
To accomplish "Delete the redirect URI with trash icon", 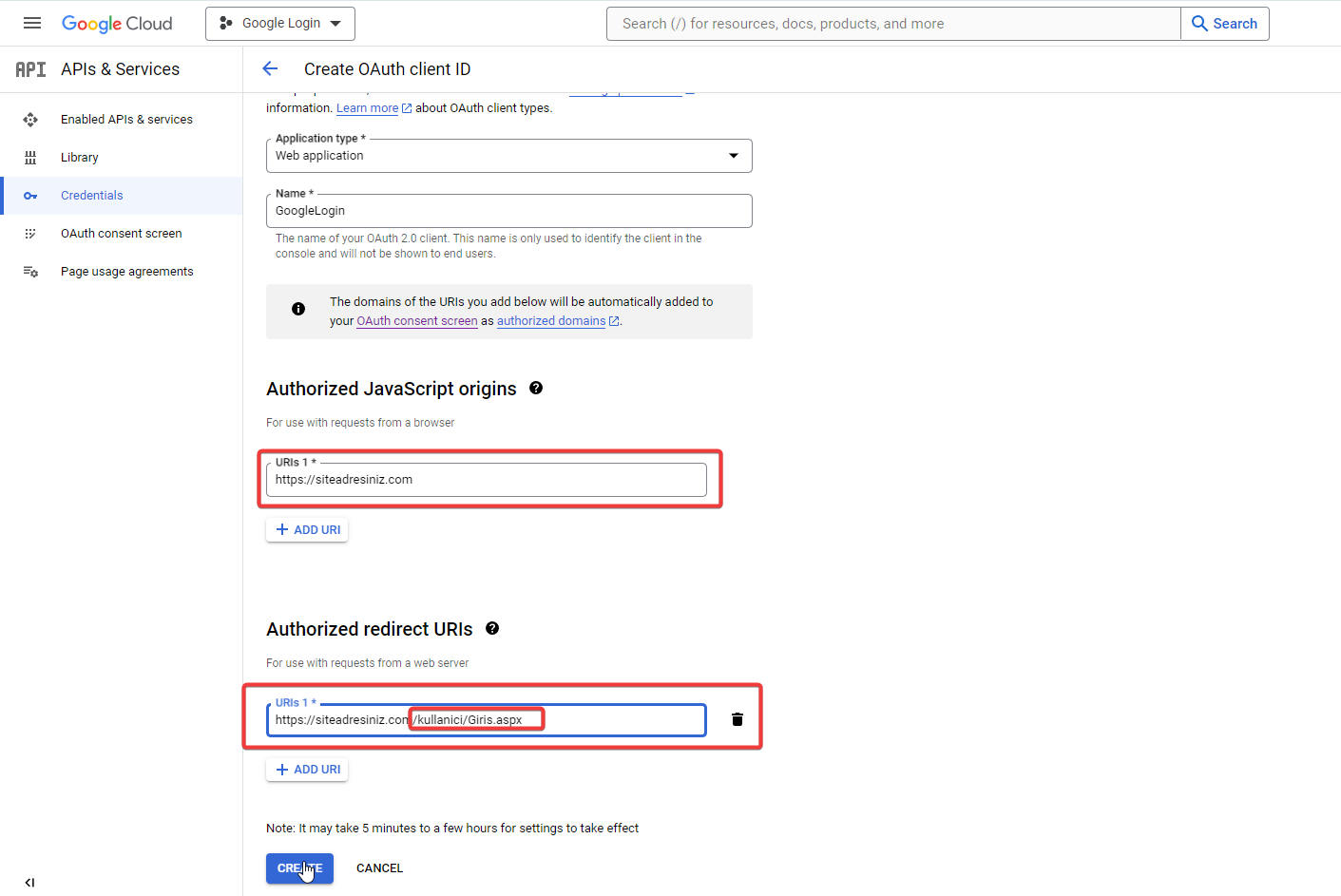I will click(x=738, y=719).
